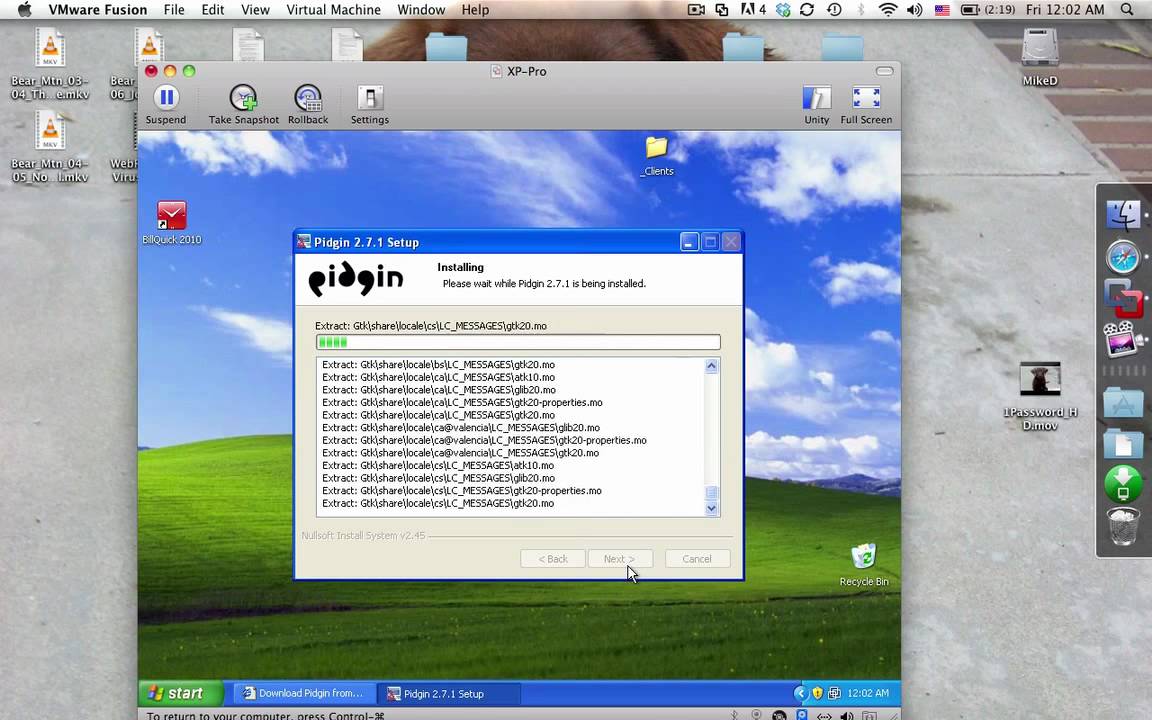
Task: Click the XP system tray security shield
Action: [818, 693]
